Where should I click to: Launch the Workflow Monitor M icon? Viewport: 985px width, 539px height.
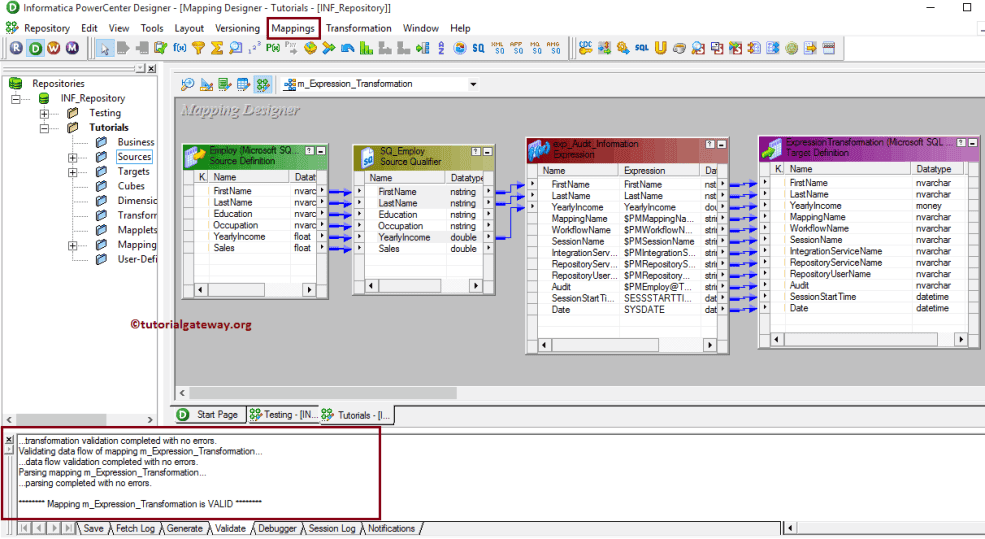(x=72, y=48)
